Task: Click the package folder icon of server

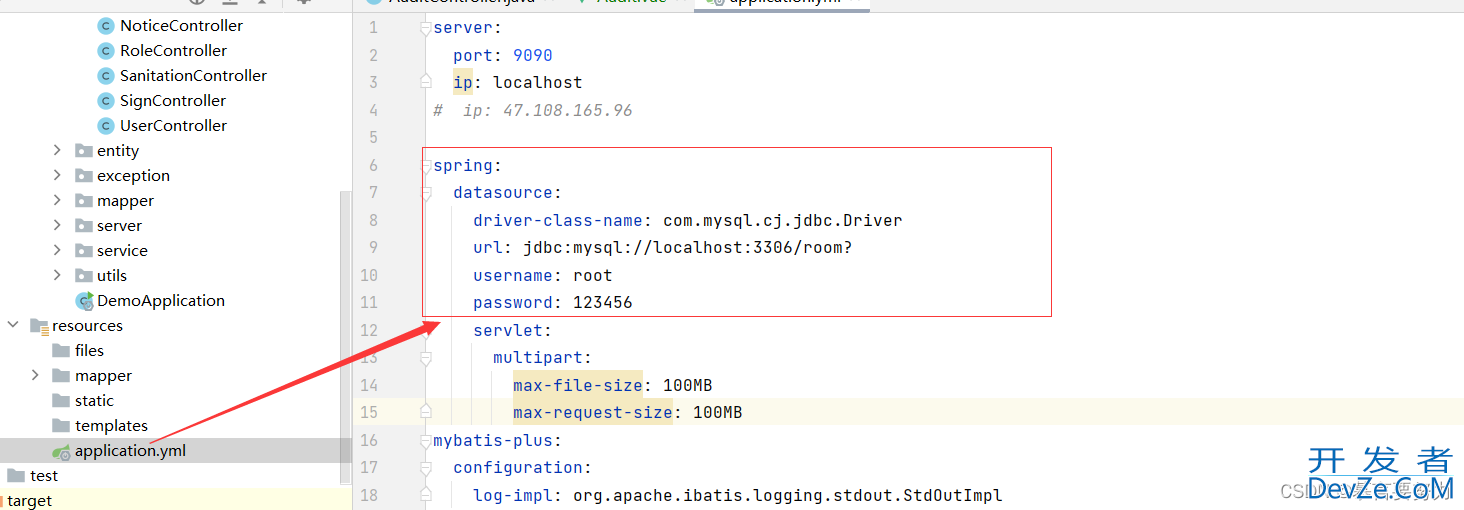Action: coord(84,225)
